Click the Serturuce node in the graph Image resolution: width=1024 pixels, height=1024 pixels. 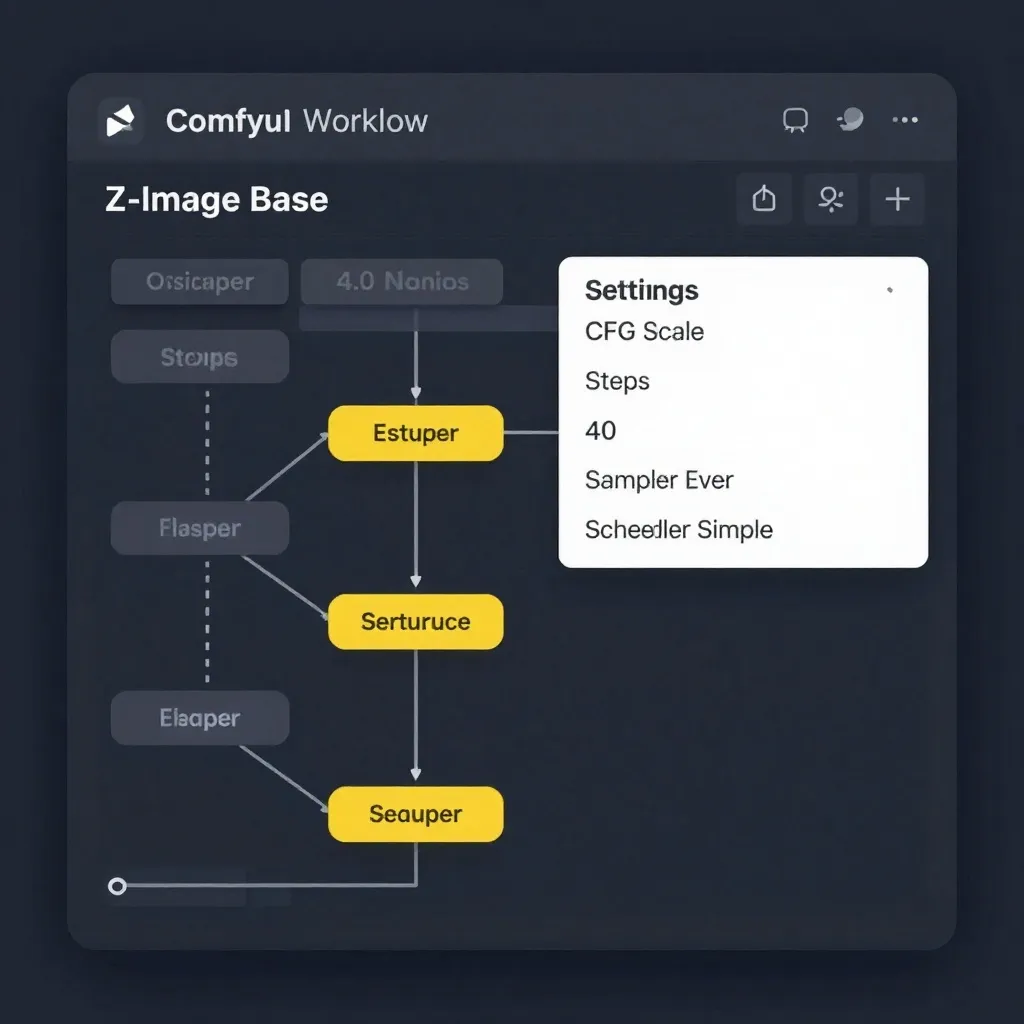click(415, 621)
